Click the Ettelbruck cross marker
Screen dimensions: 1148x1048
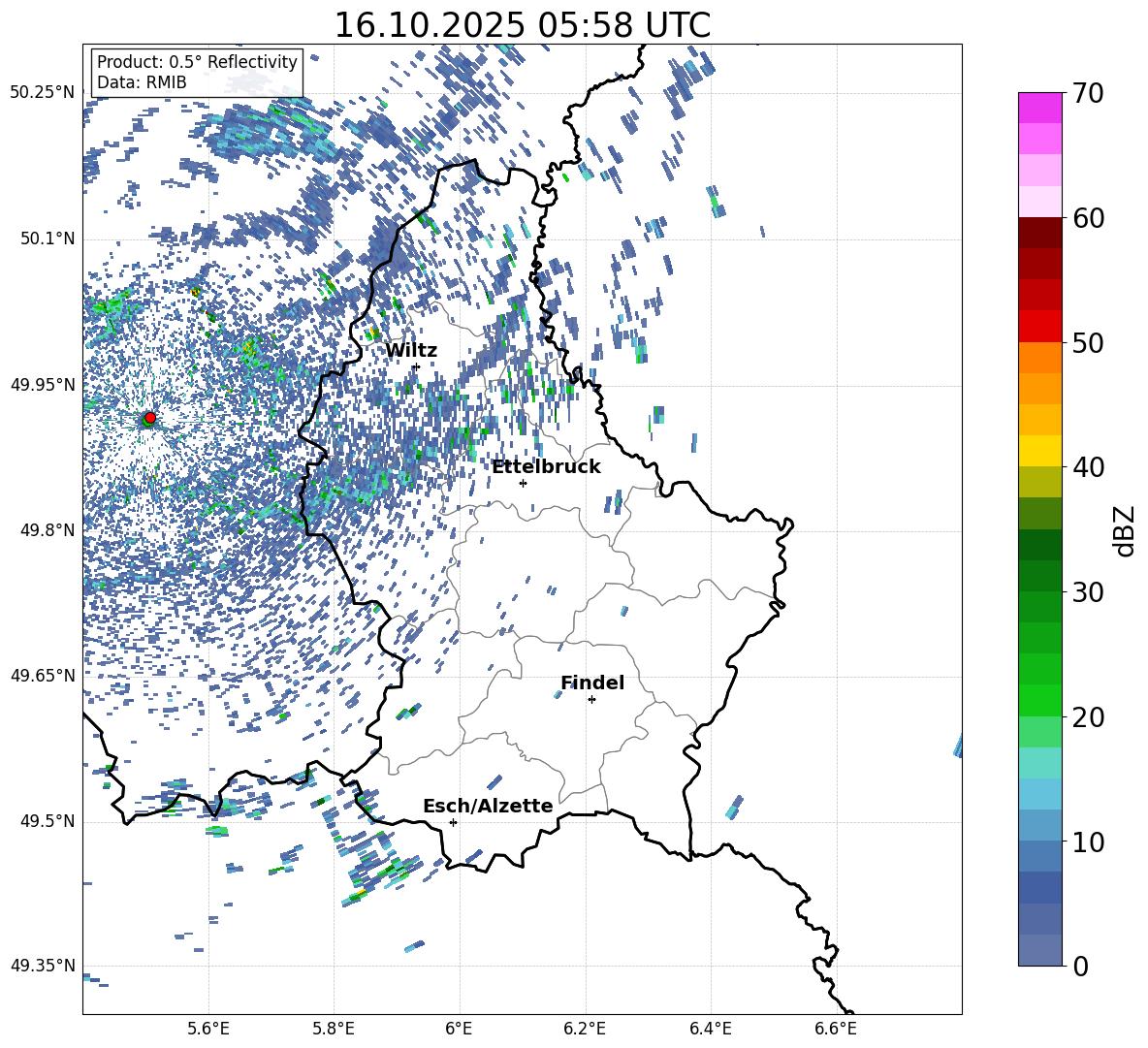tap(523, 483)
